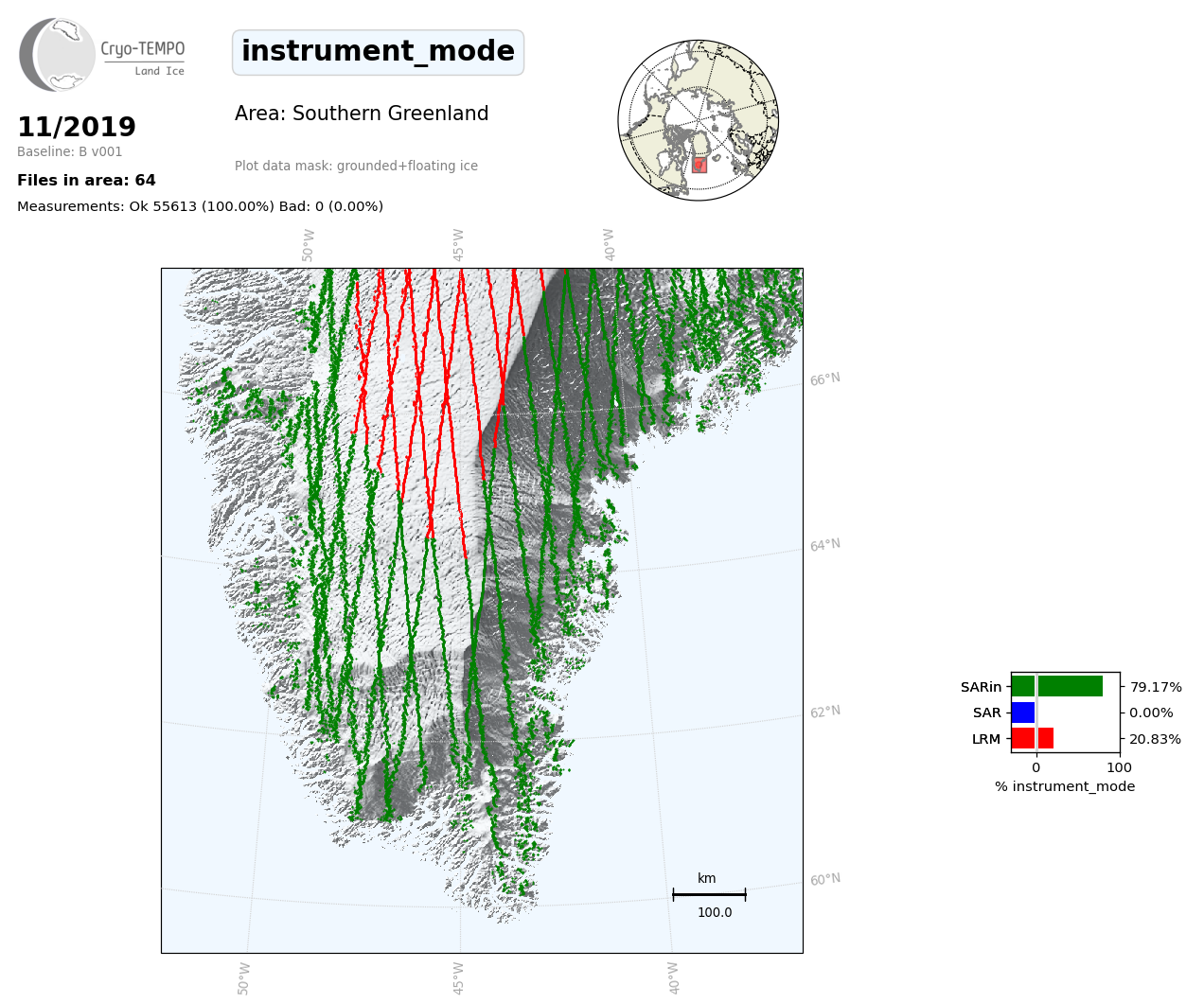Screen dimensions: 1204x1003
Task: Select the Files in area: 64 label
Action: pos(86,181)
